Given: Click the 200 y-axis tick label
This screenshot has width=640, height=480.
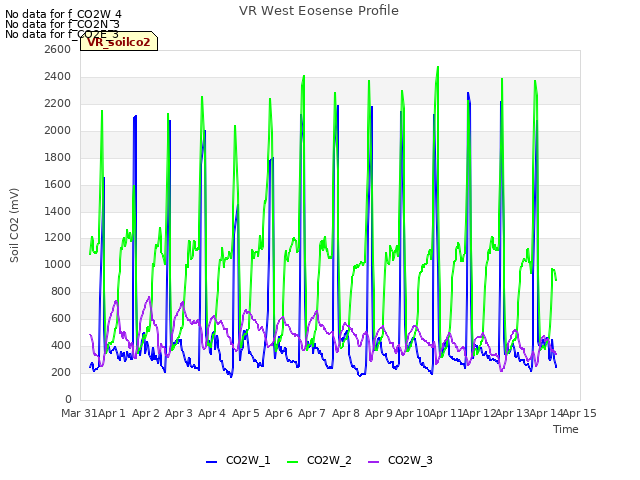Looking at the screenshot, I should 61,372.
